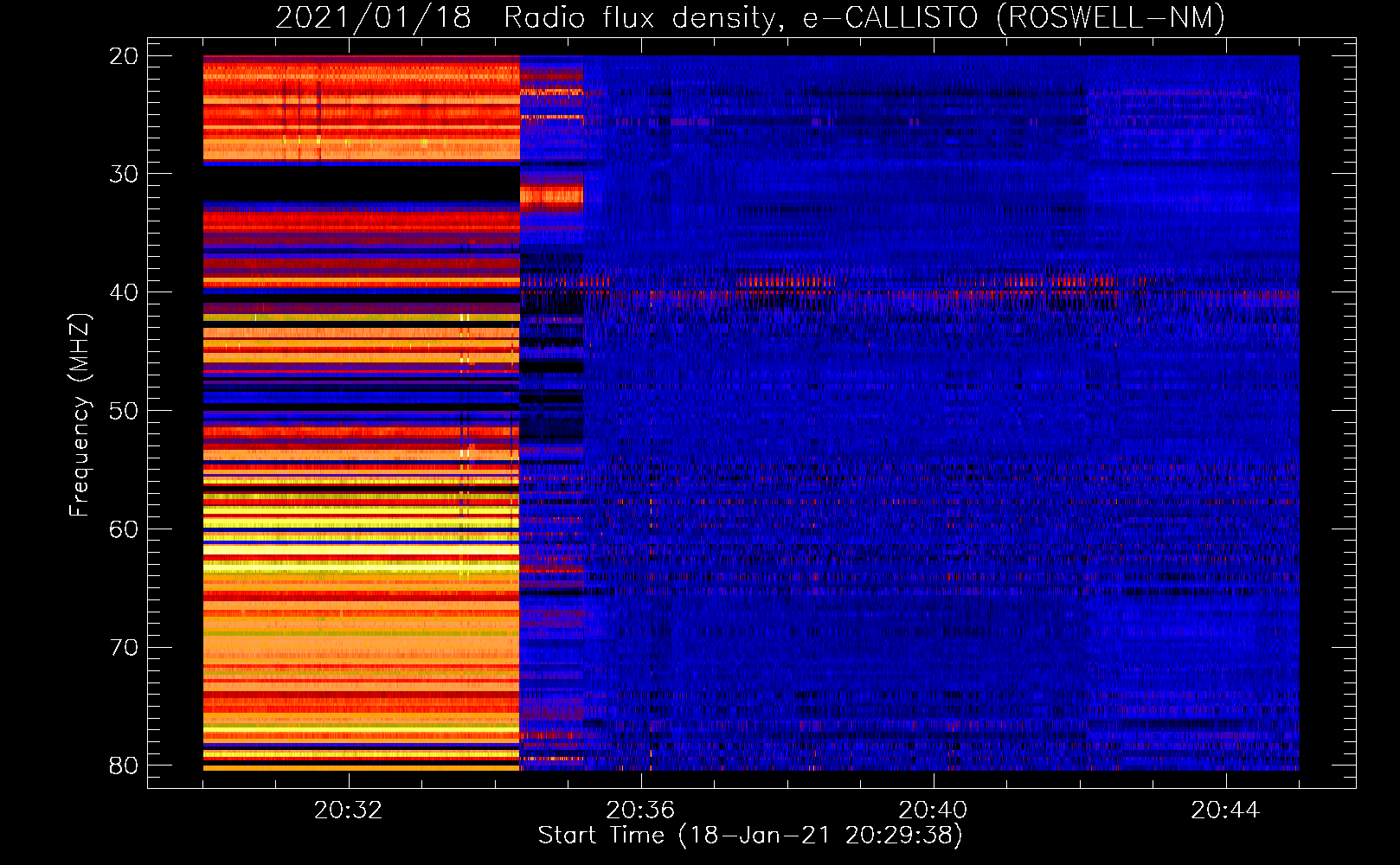
Task: Click the 'Frequency (MHZ)' axis label
Action: [x=80, y=415]
